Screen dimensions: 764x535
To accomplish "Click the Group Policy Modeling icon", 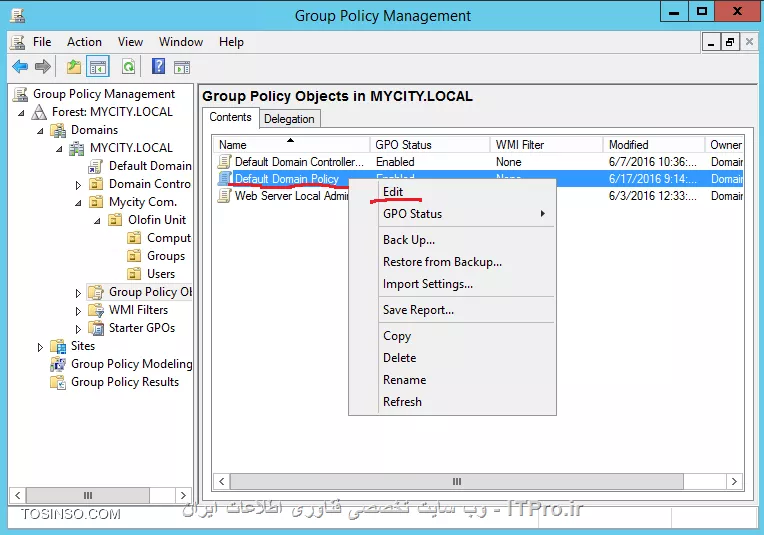I will point(58,364).
